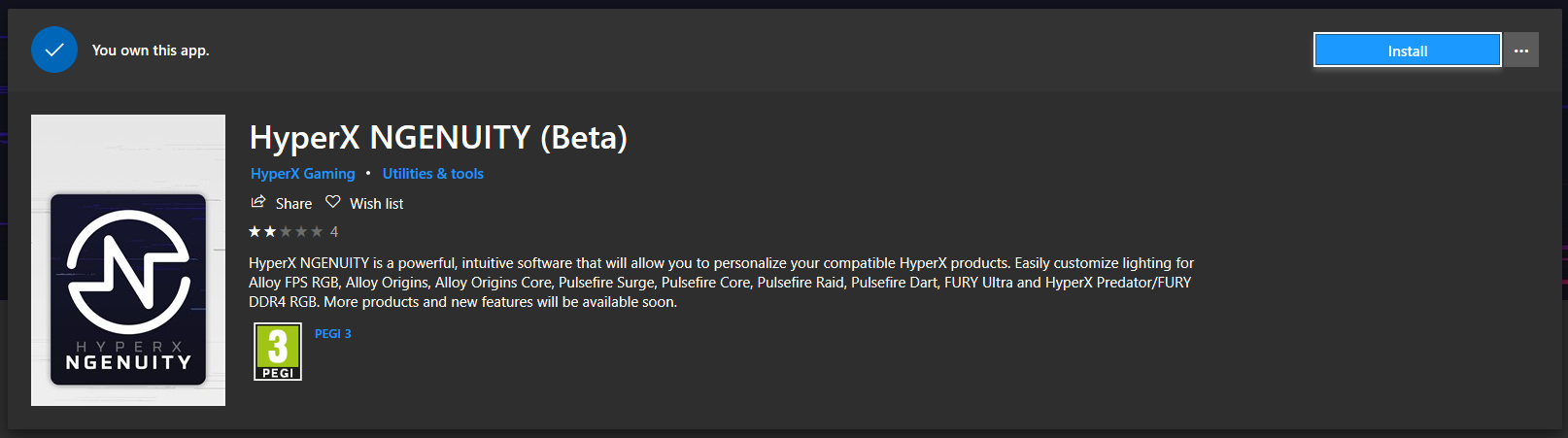Click the 'Wish list' label text
Viewport: 1568px width, 438px height.
pos(377,204)
